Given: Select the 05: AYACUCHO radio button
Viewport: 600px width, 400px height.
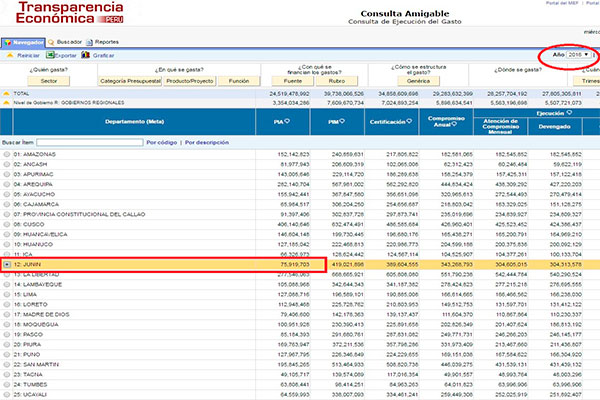Looking at the screenshot, I should pos(7,194).
